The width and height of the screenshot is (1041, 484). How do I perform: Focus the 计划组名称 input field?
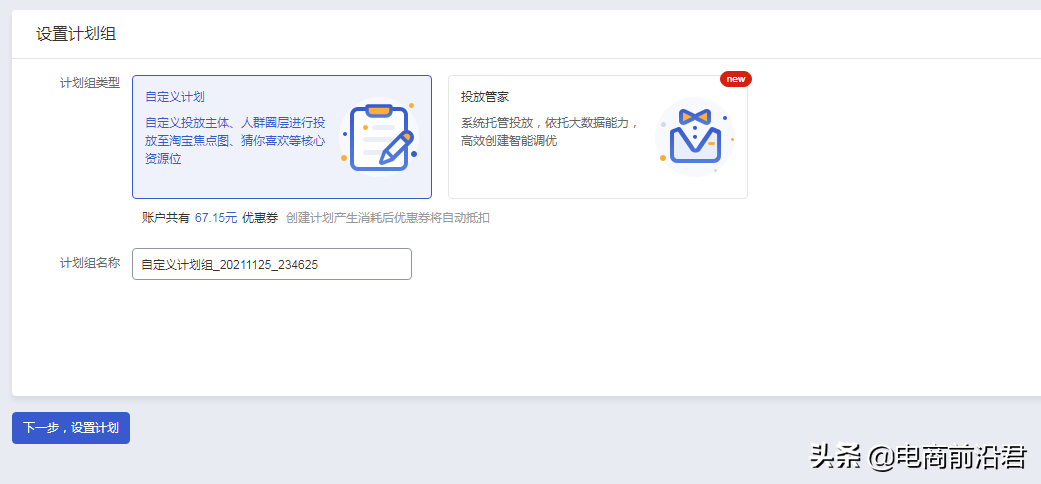[x=272, y=264]
